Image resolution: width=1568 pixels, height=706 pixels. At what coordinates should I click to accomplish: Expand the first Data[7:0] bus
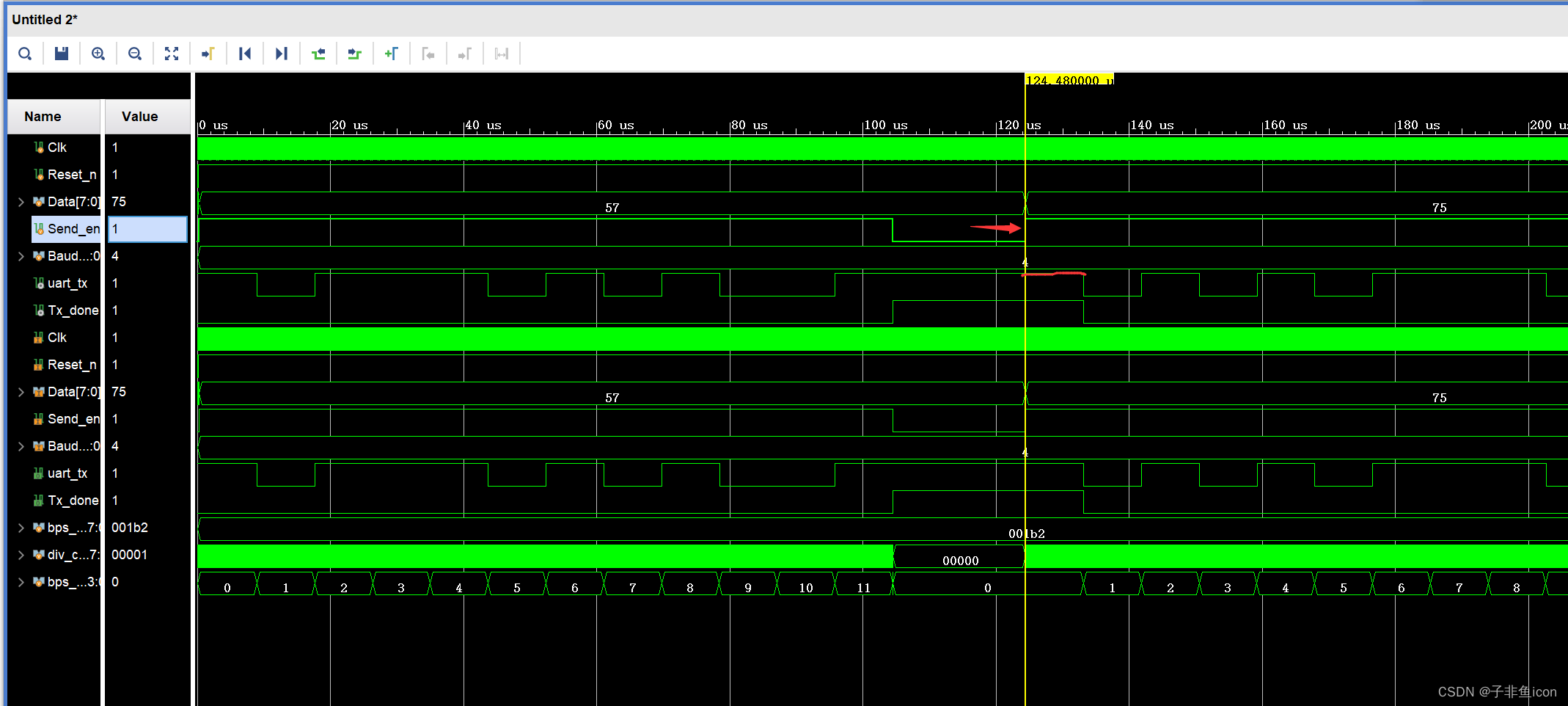[x=21, y=202]
